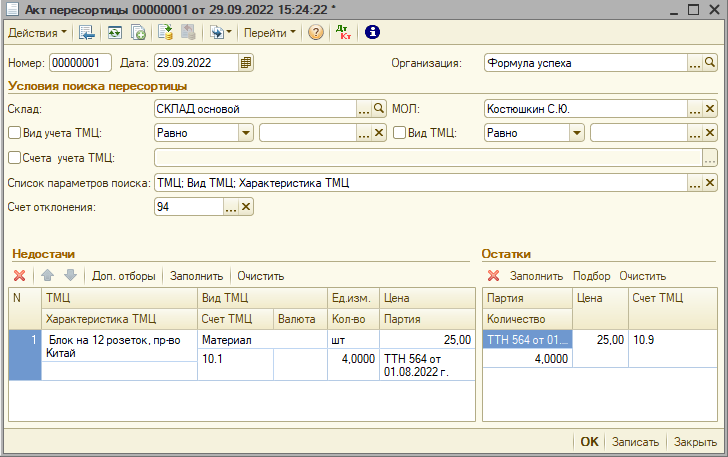Click the red delete icon in Недостачи
The height and width of the screenshot is (457, 728).
(x=19, y=276)
